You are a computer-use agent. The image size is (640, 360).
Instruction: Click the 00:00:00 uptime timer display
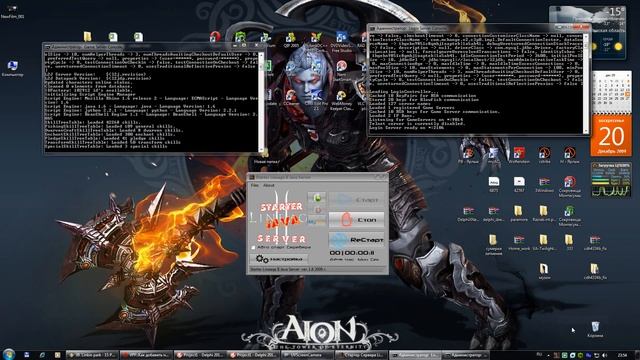coord(352,253)
